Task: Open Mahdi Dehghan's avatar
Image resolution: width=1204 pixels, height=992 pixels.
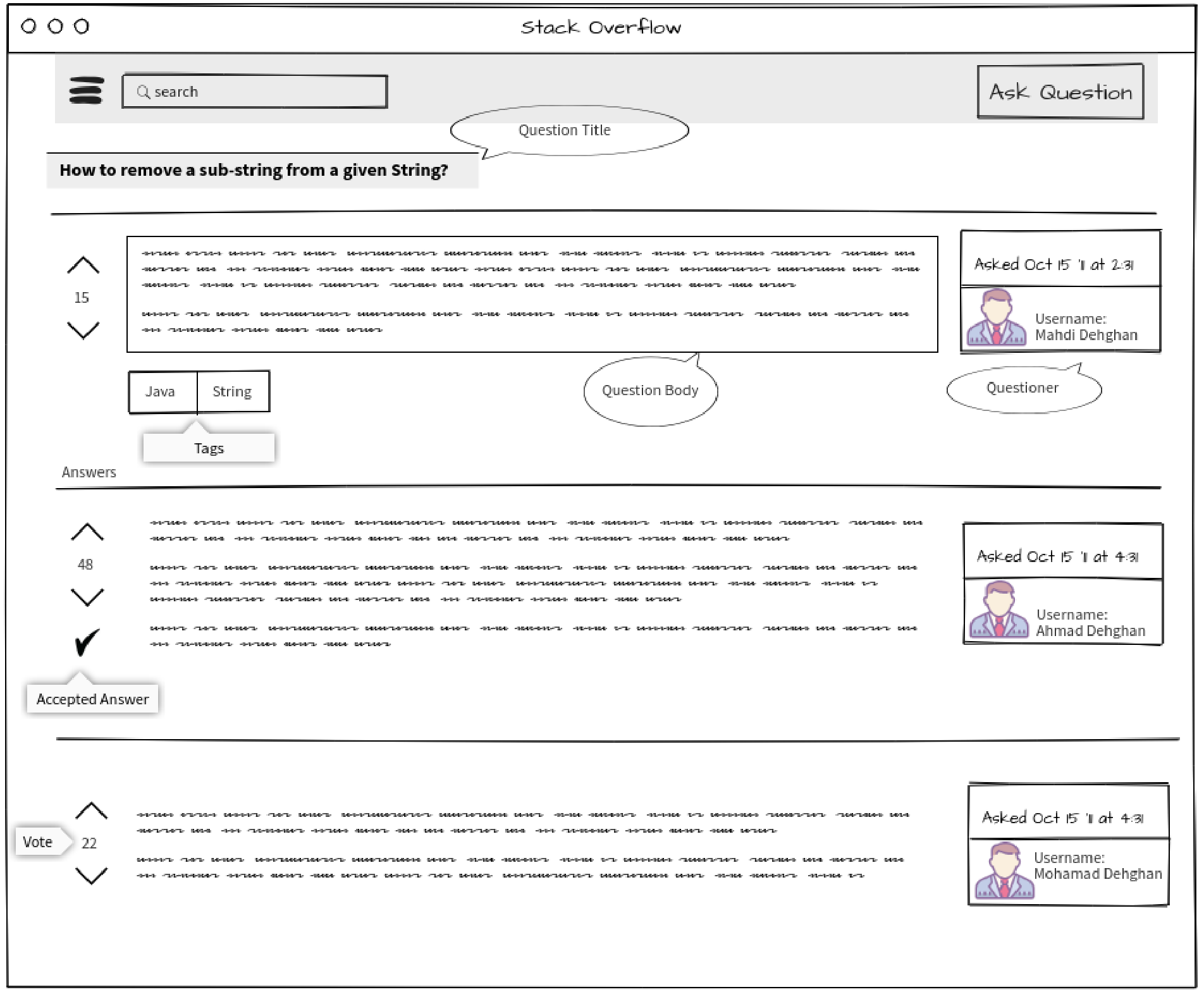Action: tap(997, 317)
